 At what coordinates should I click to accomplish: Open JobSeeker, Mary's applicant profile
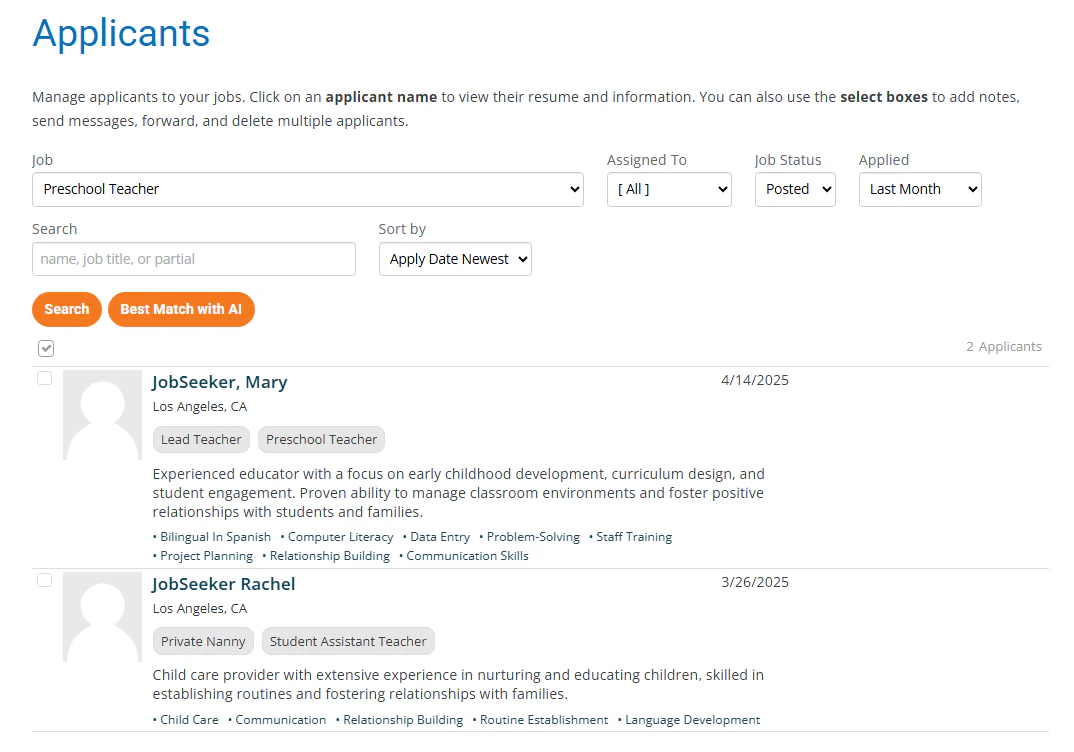coord(220,382)
